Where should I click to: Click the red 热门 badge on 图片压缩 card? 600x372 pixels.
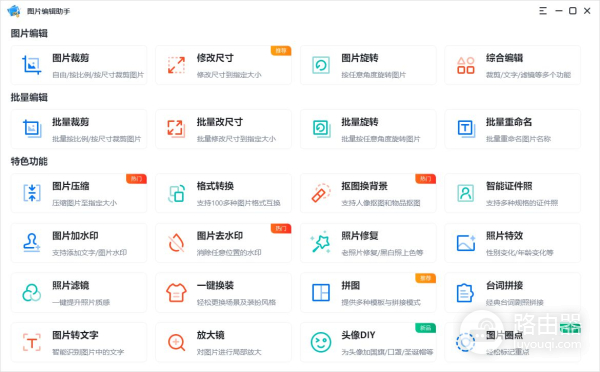point(136,179)
